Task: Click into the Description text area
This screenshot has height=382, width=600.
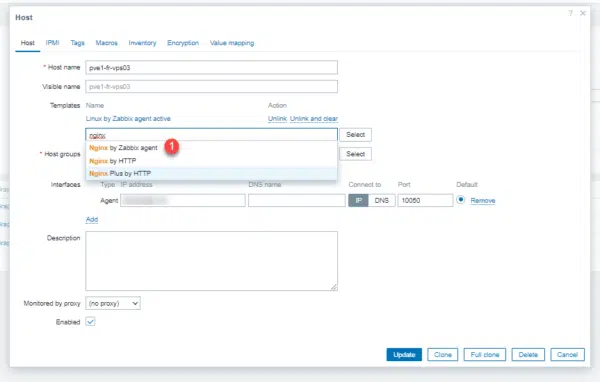Action: pyautogui.click(x=211, y=261)
